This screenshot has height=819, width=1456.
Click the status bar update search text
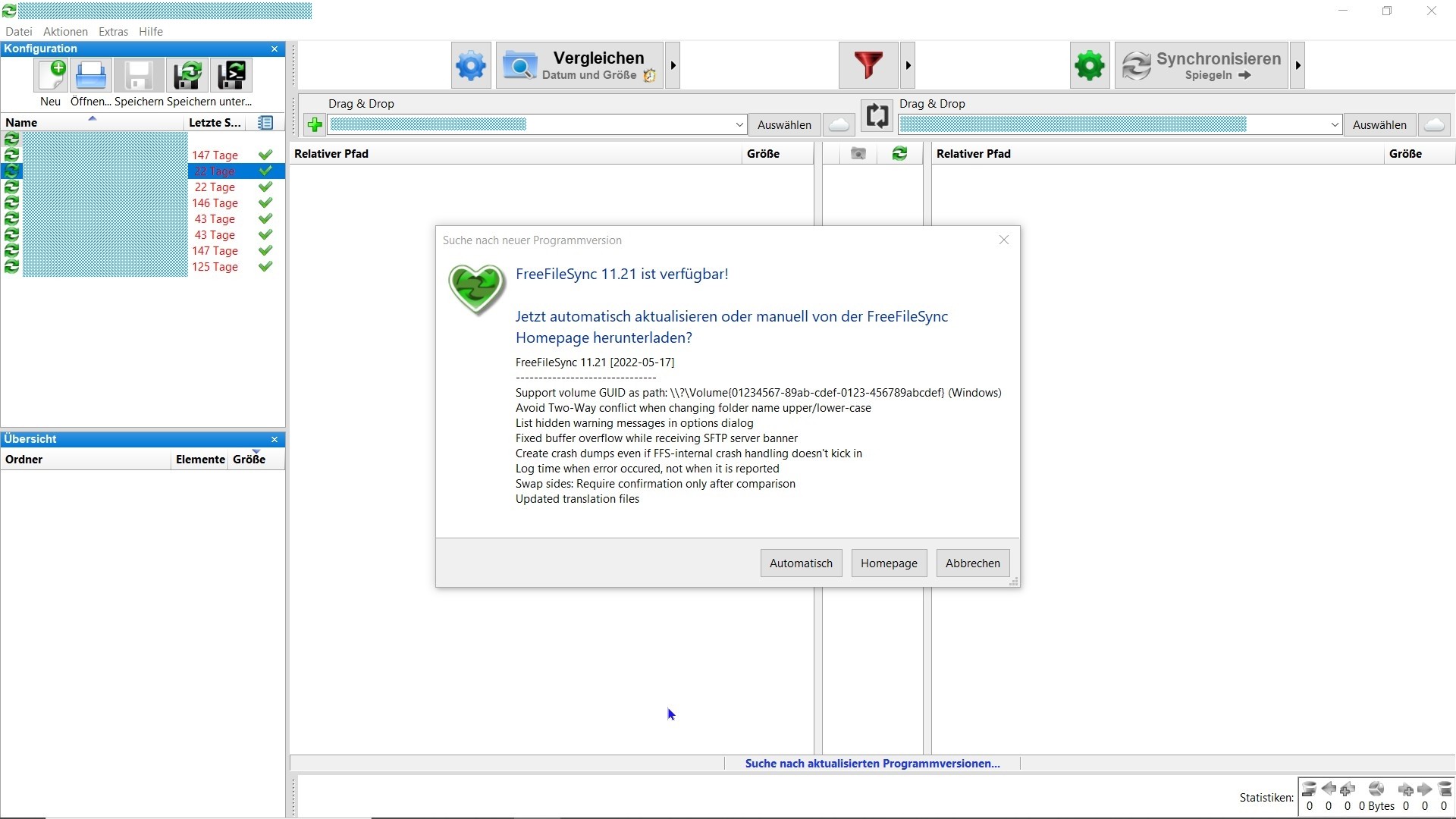click(x=872, y=764)
